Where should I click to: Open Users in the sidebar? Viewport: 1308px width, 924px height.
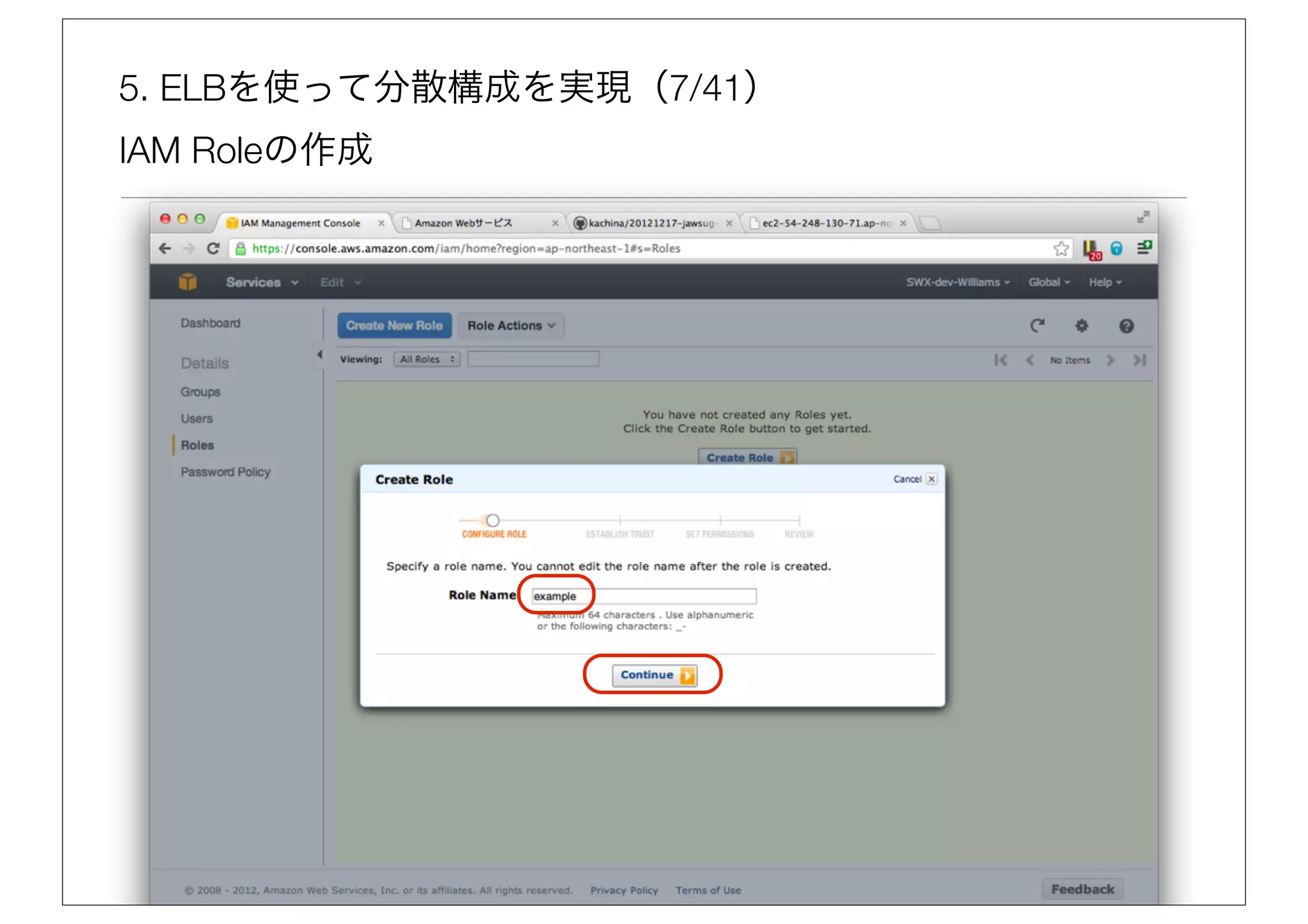pyautogui.click(x=196, y=419)
